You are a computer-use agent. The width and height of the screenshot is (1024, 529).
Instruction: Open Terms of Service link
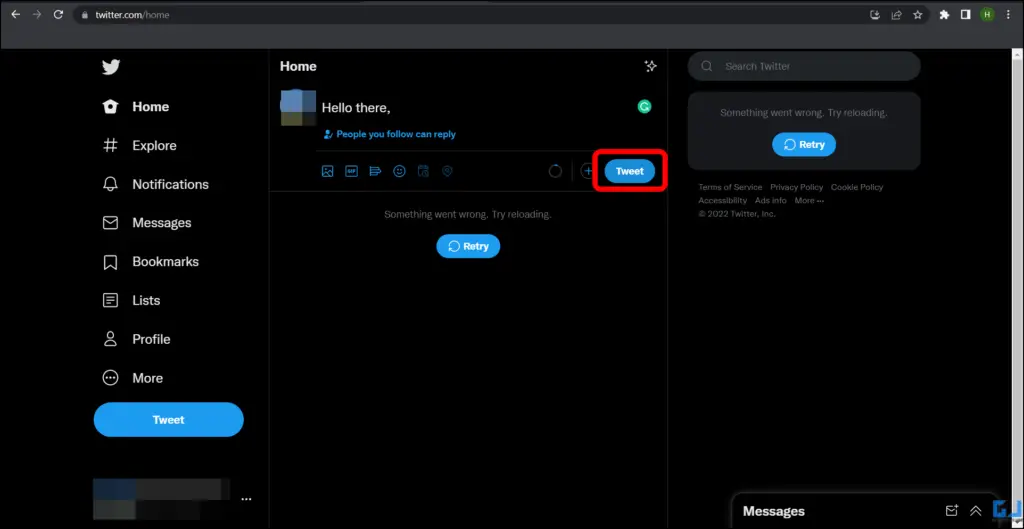[730, 187]
